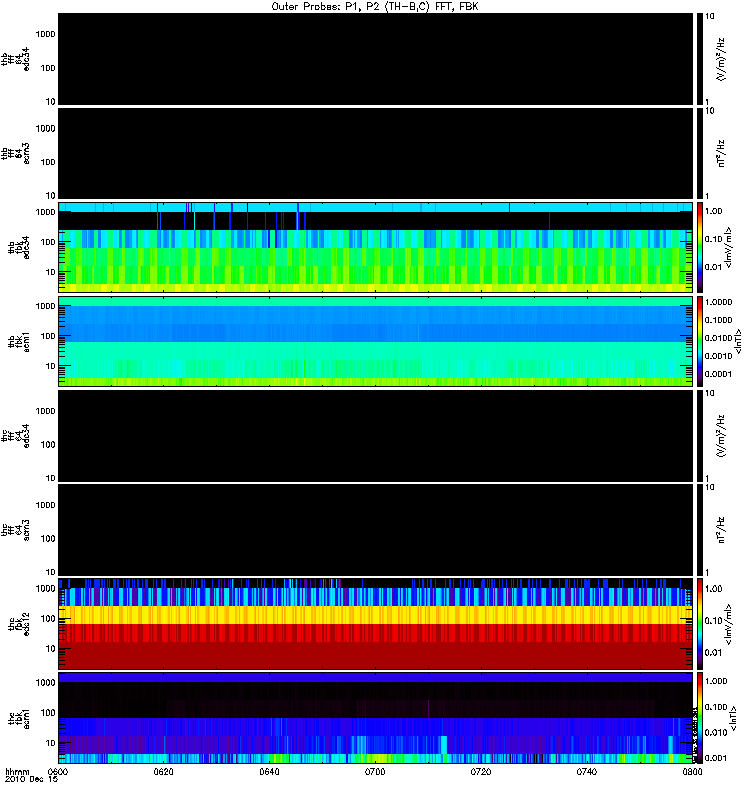Pick the thb fbk scm1 rainbow color bar

699,341
